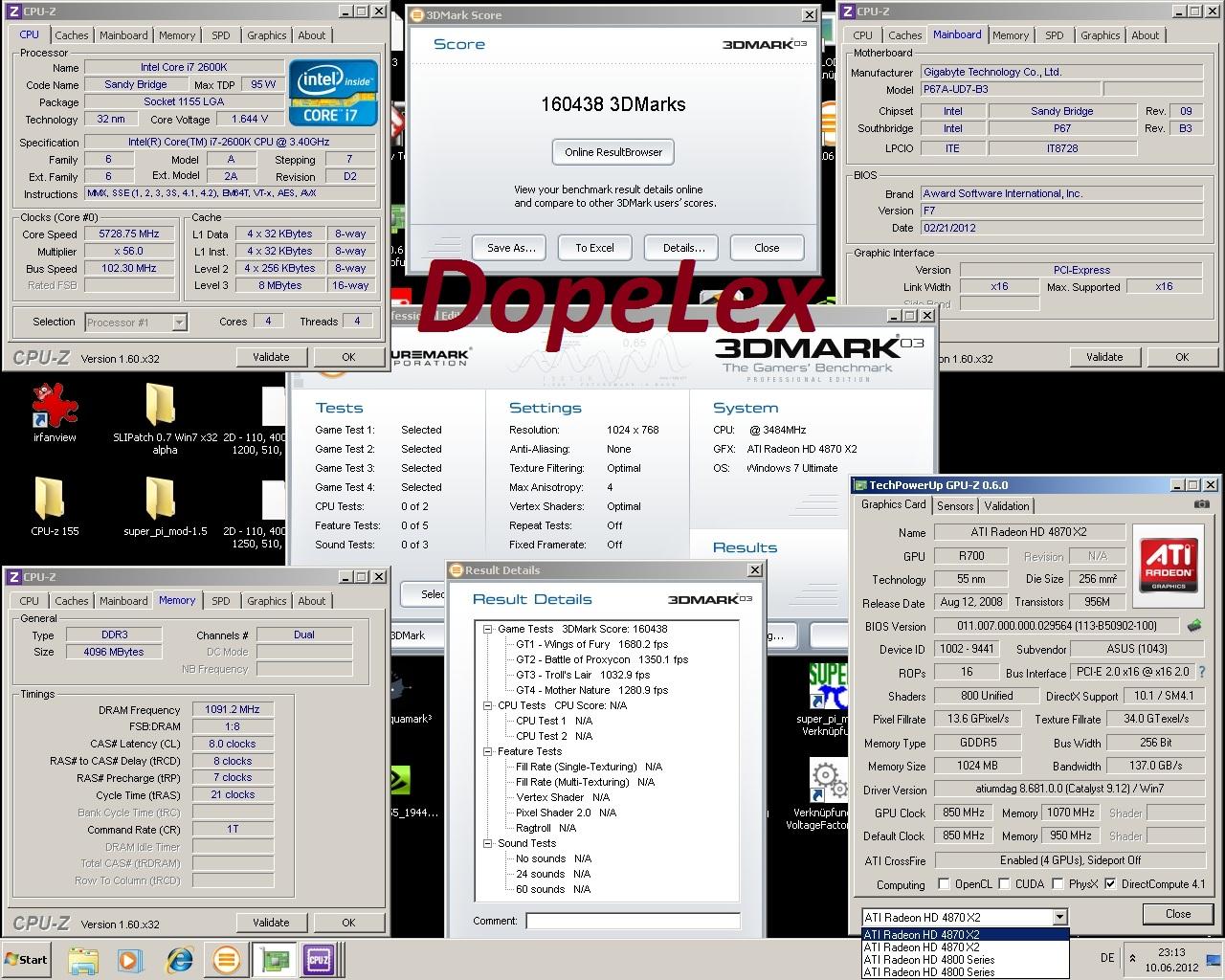This screenshot has width=1225, height=980.
Task: Select GT1 - Wings of Fury result row
Action: tap(592, 644)
